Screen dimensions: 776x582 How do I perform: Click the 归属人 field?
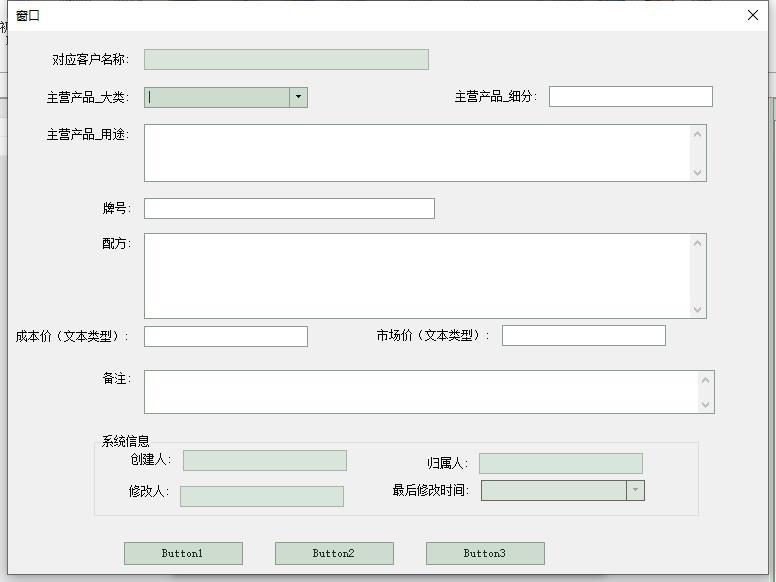(x=561, y=463)
